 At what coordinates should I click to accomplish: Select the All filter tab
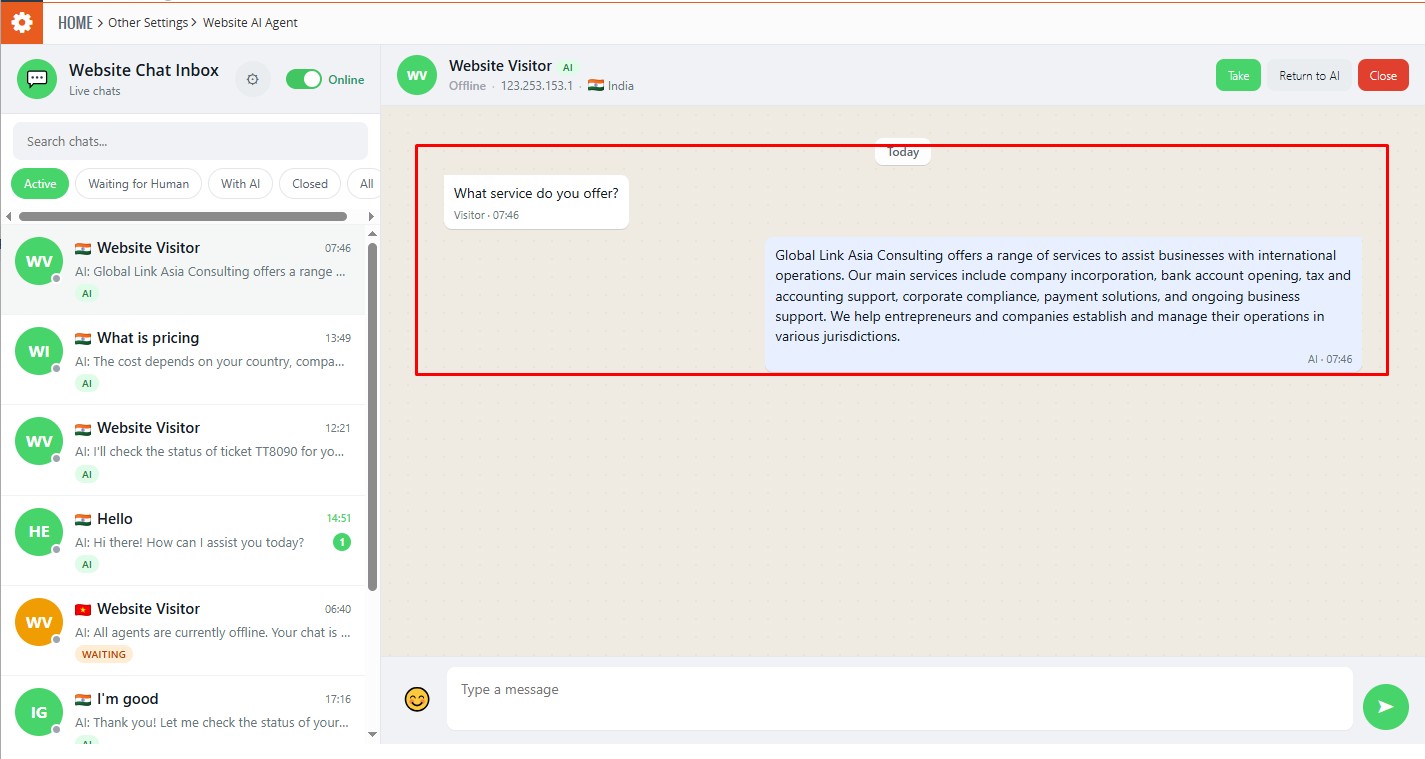(x=365, y=184)
